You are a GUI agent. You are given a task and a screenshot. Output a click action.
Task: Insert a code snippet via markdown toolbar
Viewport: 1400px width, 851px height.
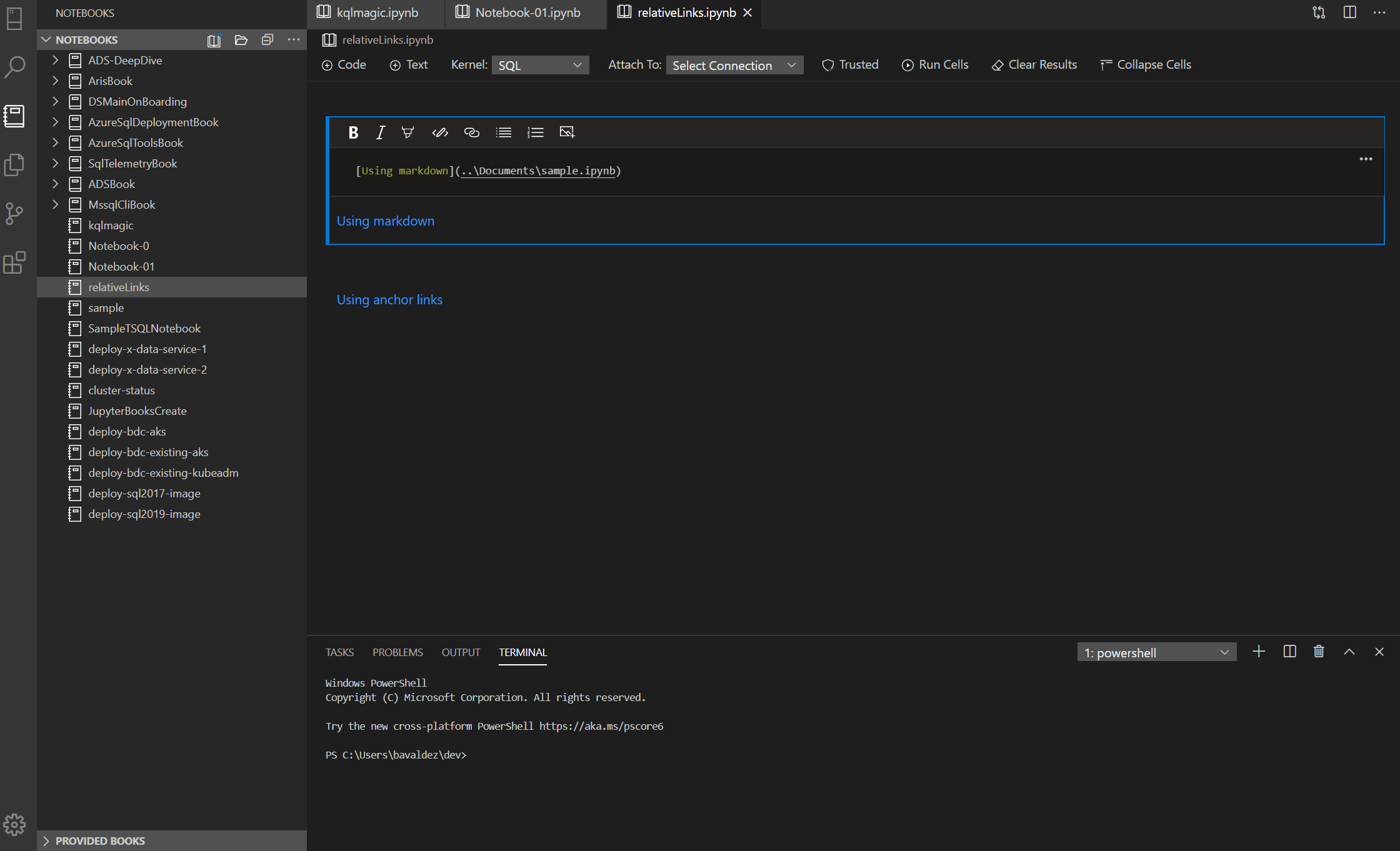pyautogui.click(x=440, y=132)
